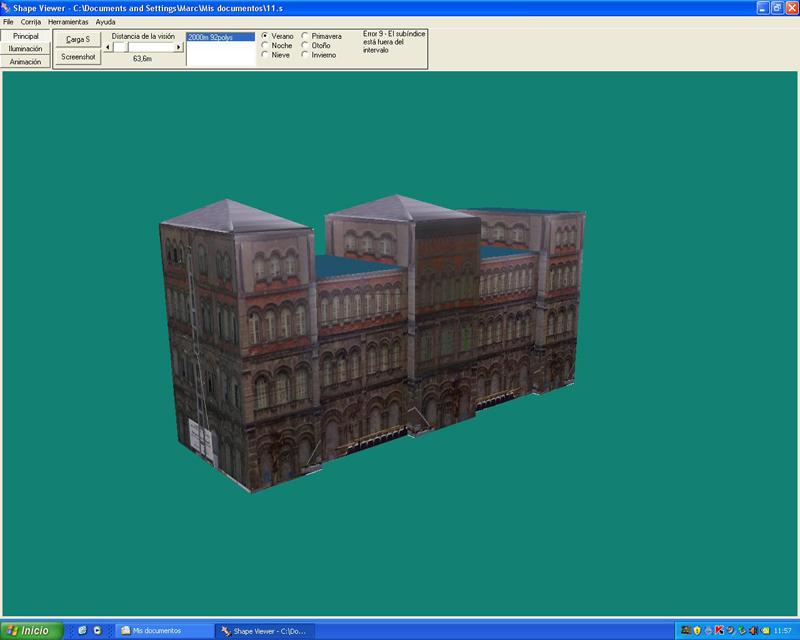Click the Kaspersky tray icon
The image size is (800, 640).
(719, 630)
